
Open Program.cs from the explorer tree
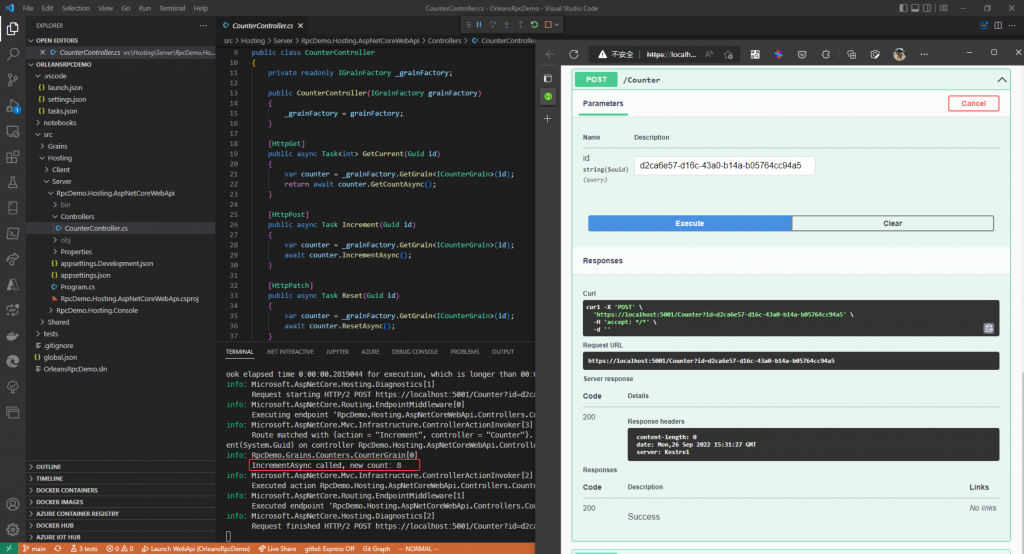77,286
